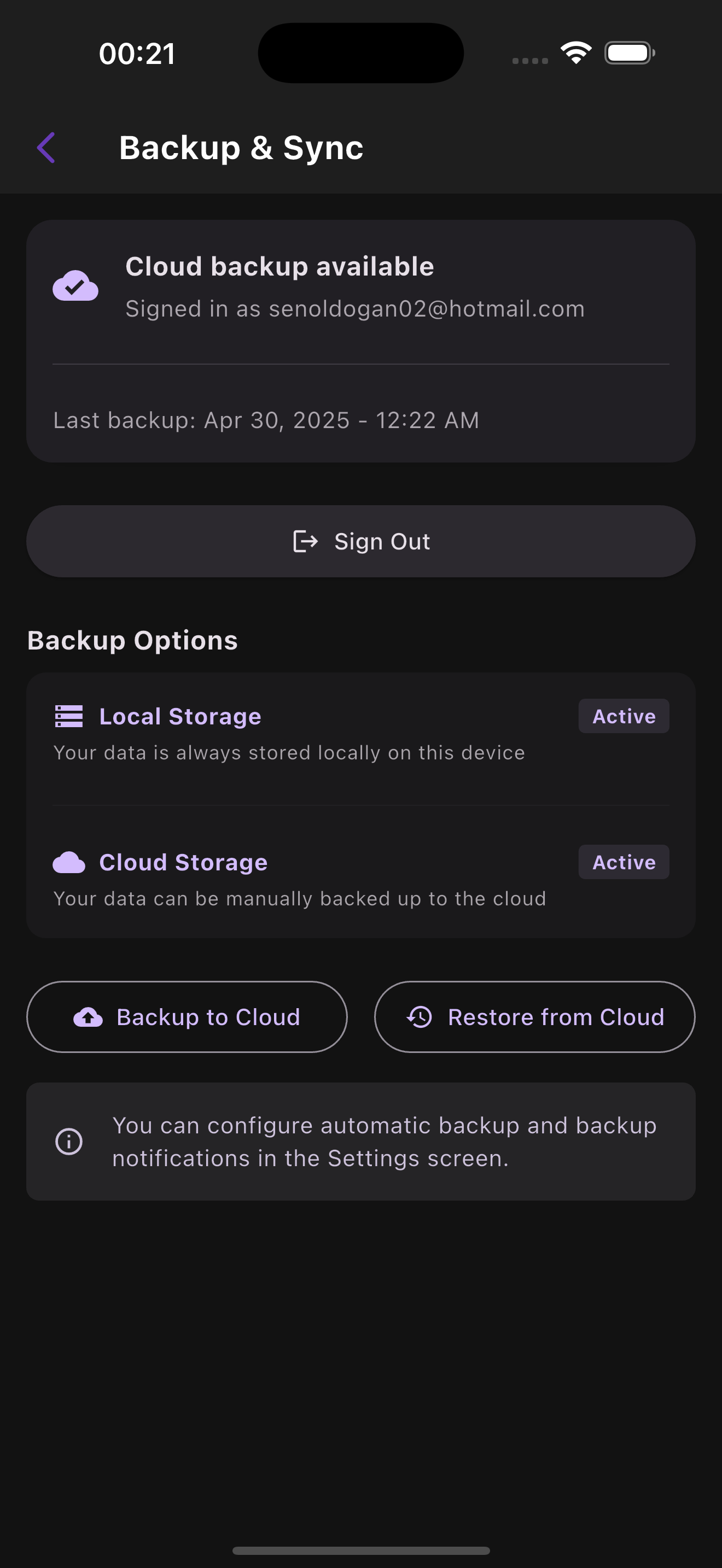722x1568 pixels.
Task: Click the Cloud Storage cloud icon
Action: [69, 863]
